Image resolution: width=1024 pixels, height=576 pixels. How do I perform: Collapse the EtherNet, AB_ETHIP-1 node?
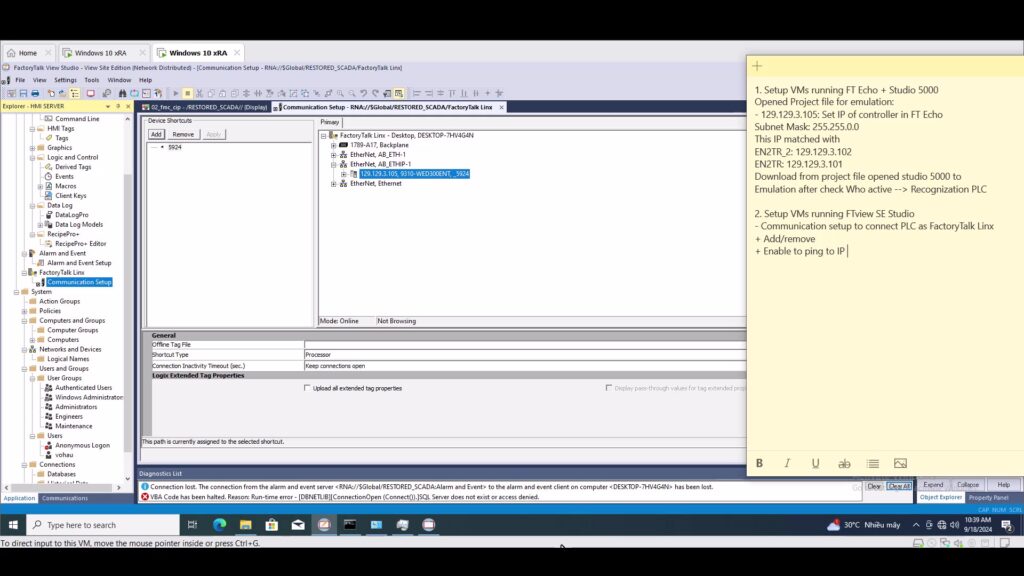coord(334,164)
